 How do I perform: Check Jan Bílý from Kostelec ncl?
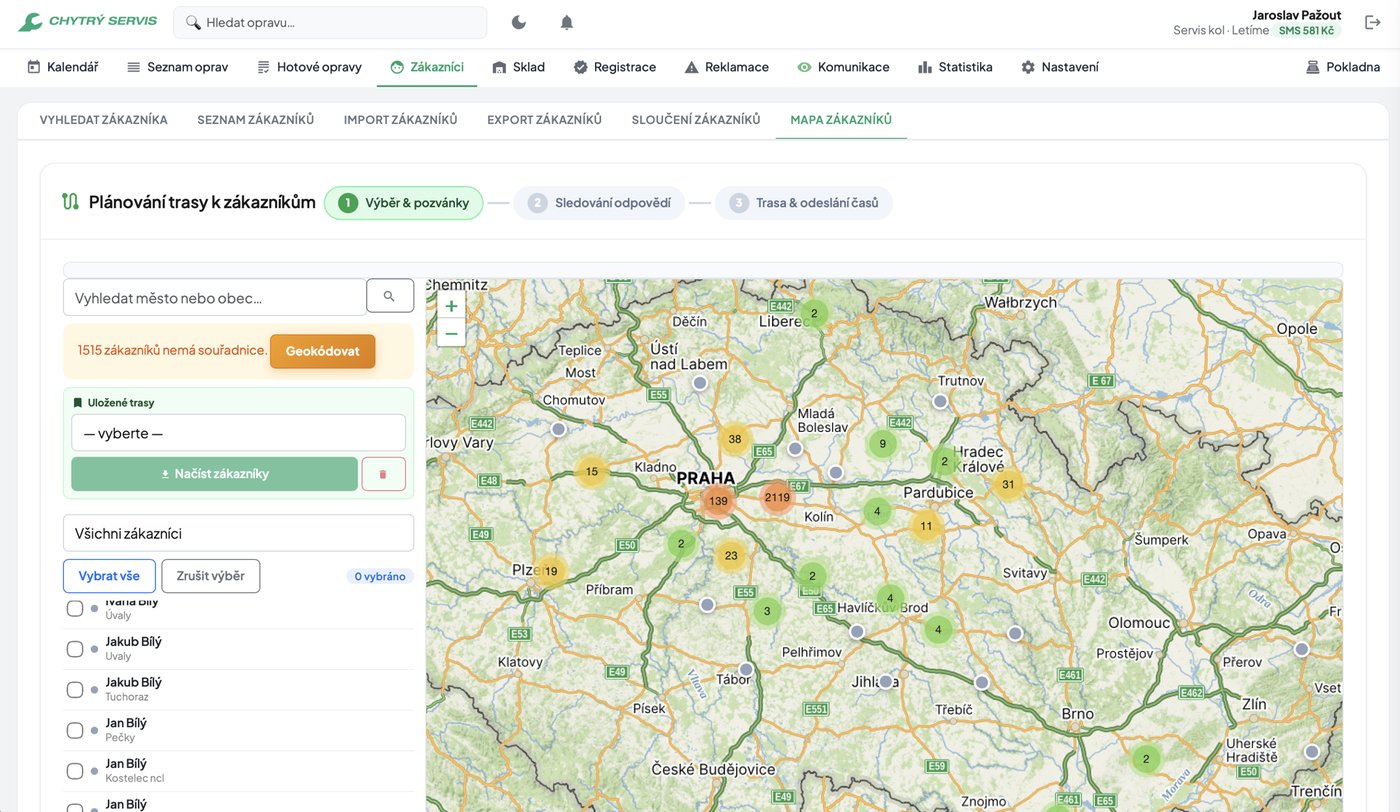pos(75,771)
